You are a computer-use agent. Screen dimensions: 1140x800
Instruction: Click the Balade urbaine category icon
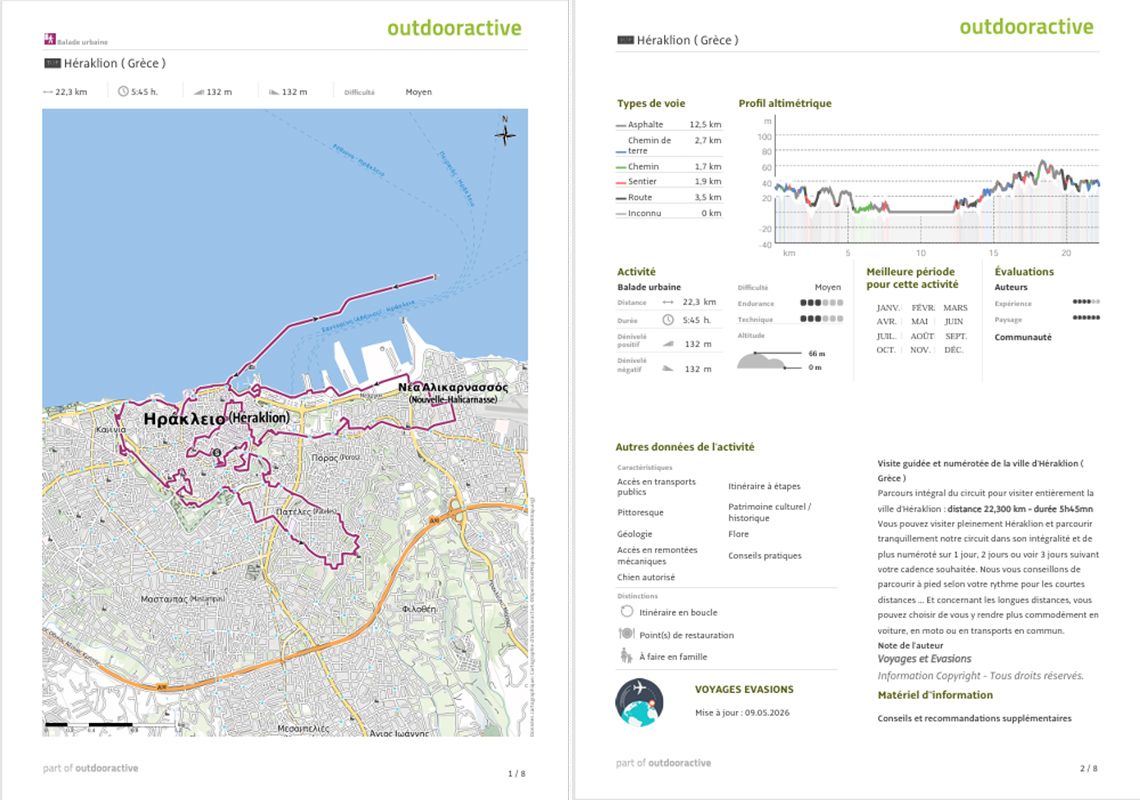49,39
